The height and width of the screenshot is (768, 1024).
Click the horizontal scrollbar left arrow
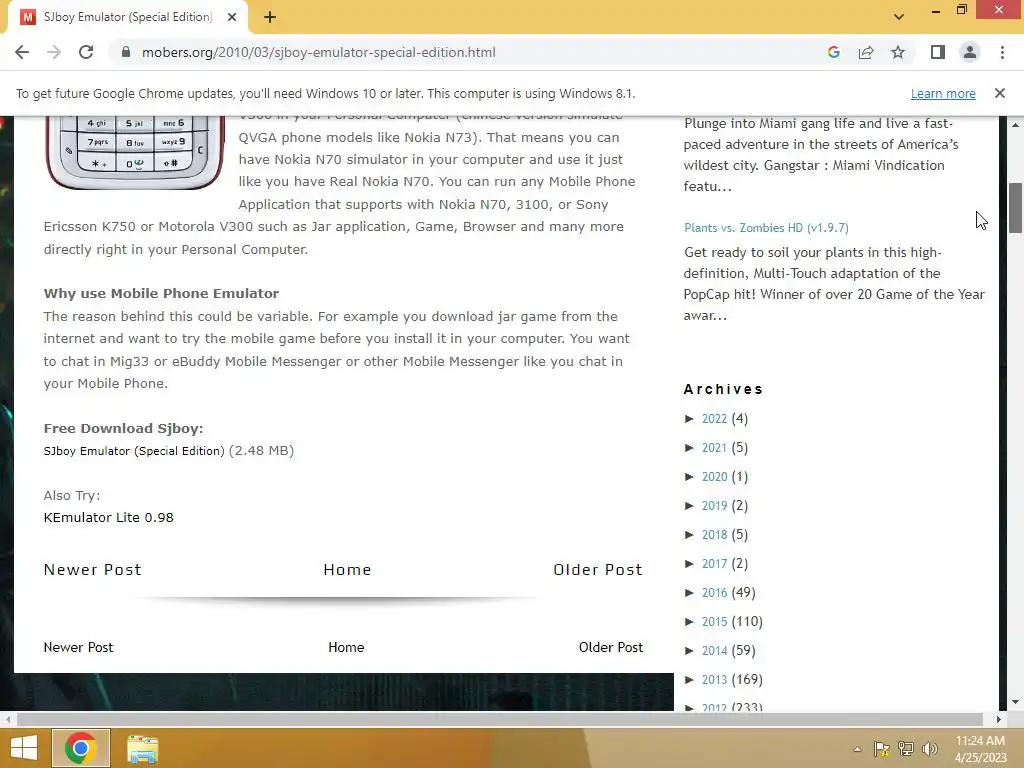(x=7, y=719)
